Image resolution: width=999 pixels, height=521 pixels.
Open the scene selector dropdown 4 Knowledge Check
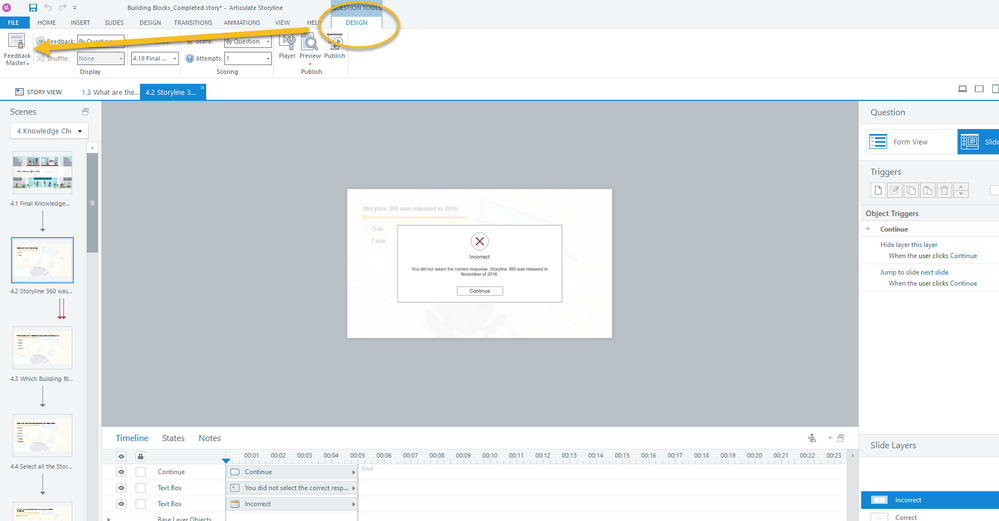coord(49,131)
